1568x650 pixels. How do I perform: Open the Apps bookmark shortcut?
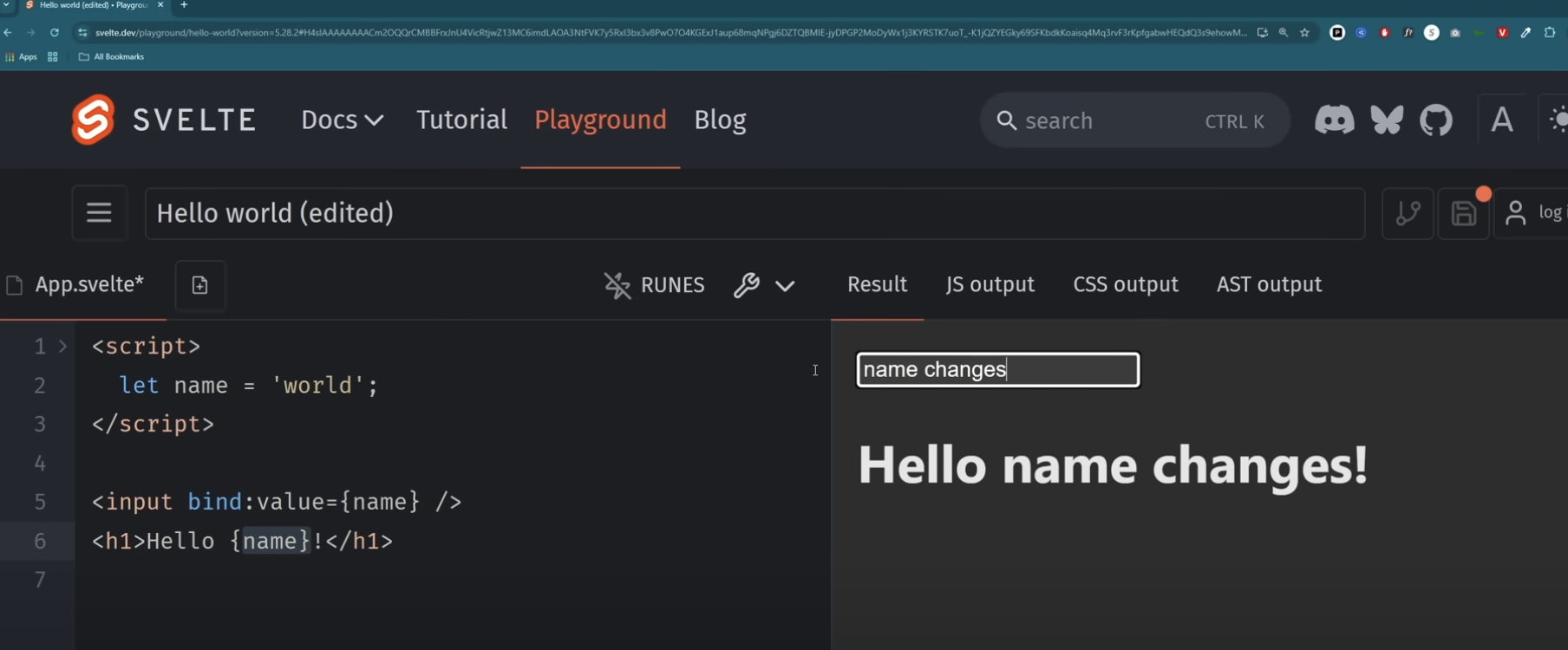[x=22, y=57]
